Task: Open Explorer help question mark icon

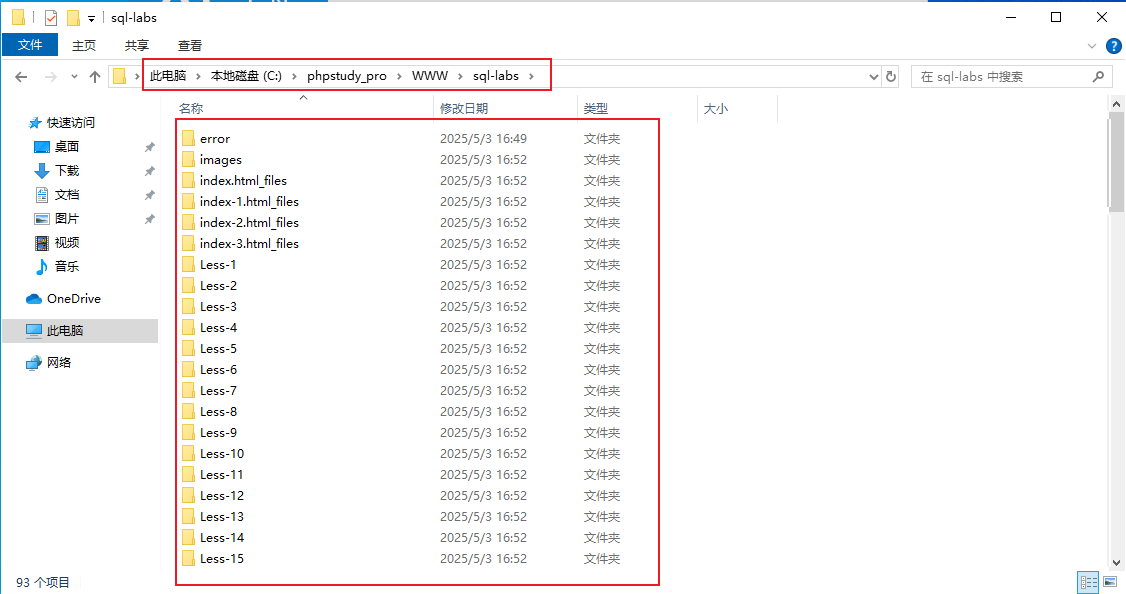Action: coord(1113,46)
